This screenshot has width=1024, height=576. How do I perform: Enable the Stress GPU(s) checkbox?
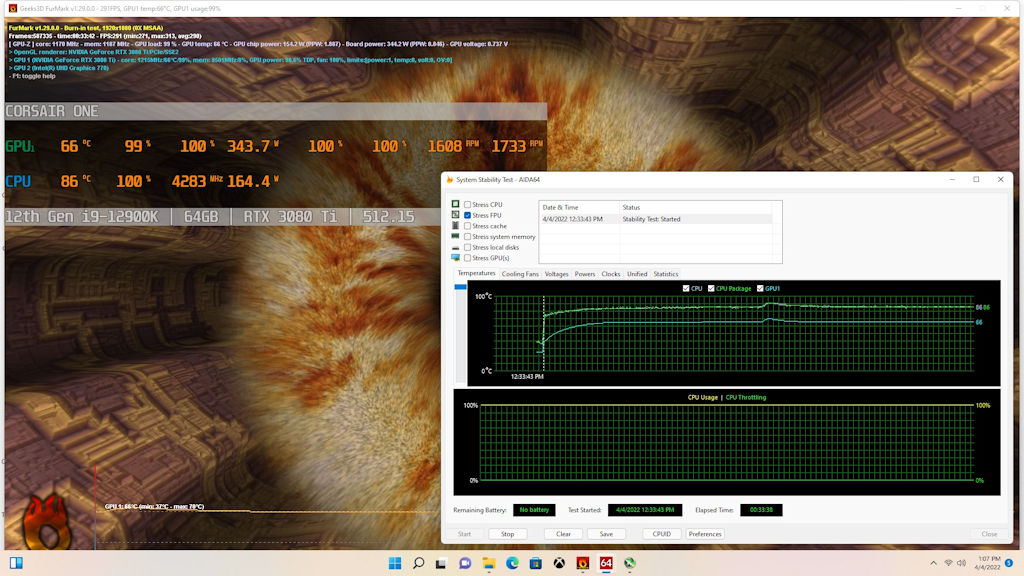468,258
